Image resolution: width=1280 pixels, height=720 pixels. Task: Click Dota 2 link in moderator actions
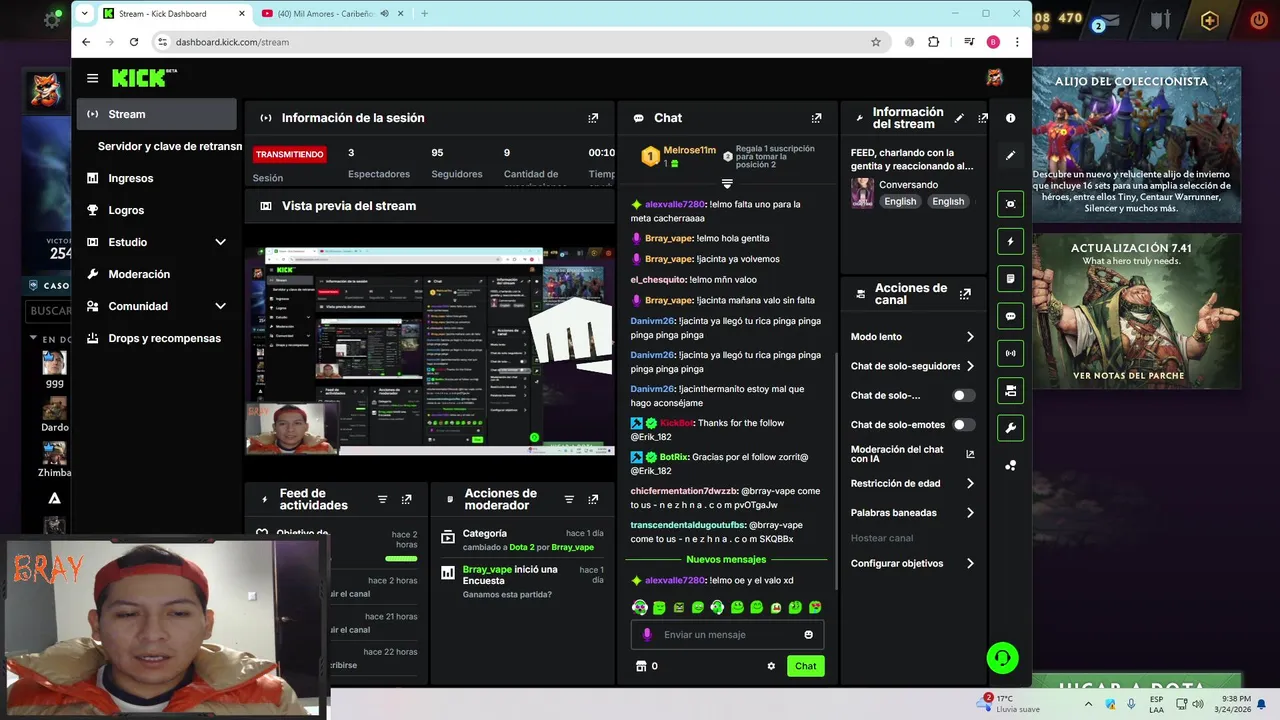click(x=521, y=547)
